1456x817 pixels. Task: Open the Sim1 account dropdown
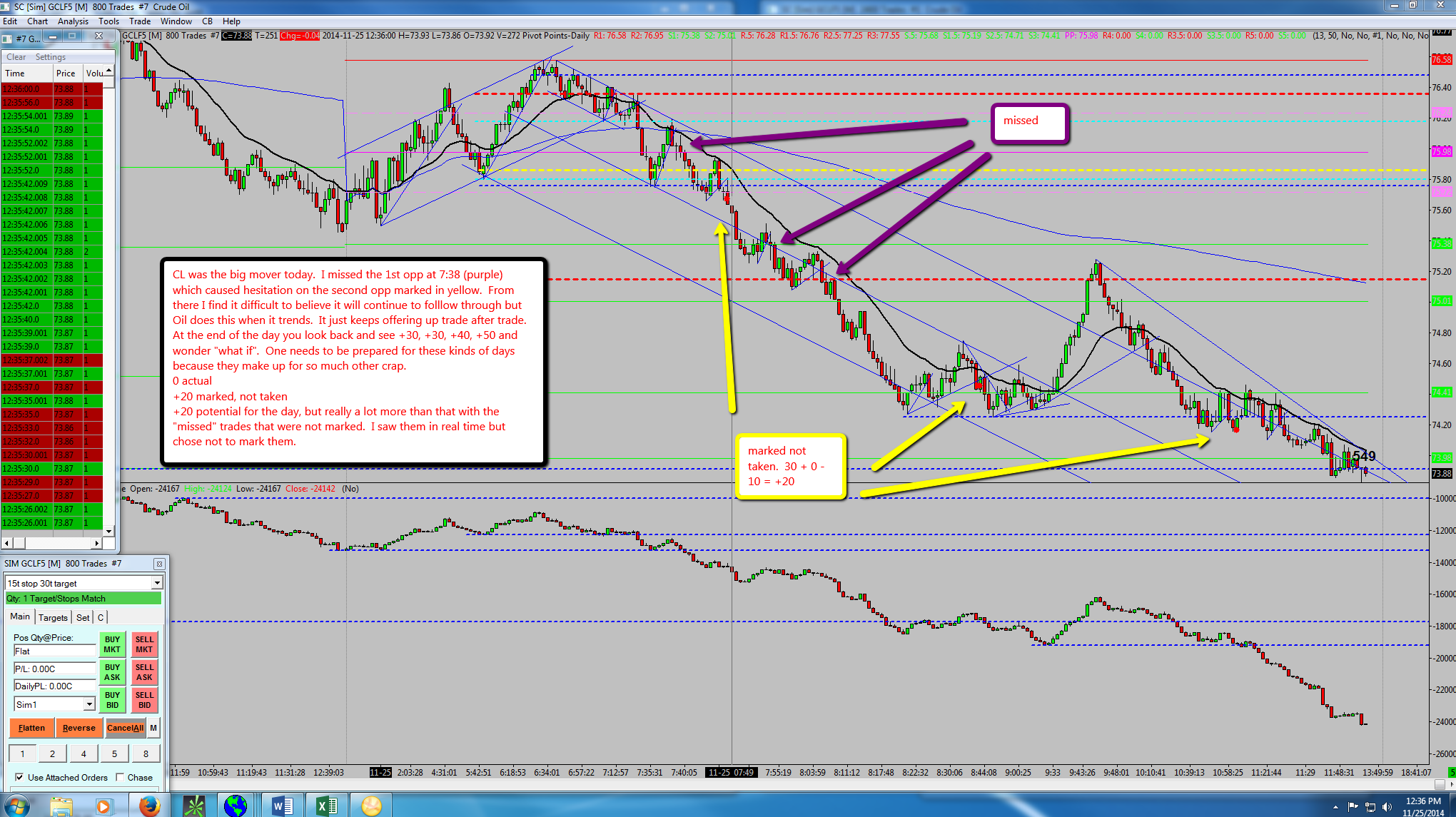tap(89, 704)
